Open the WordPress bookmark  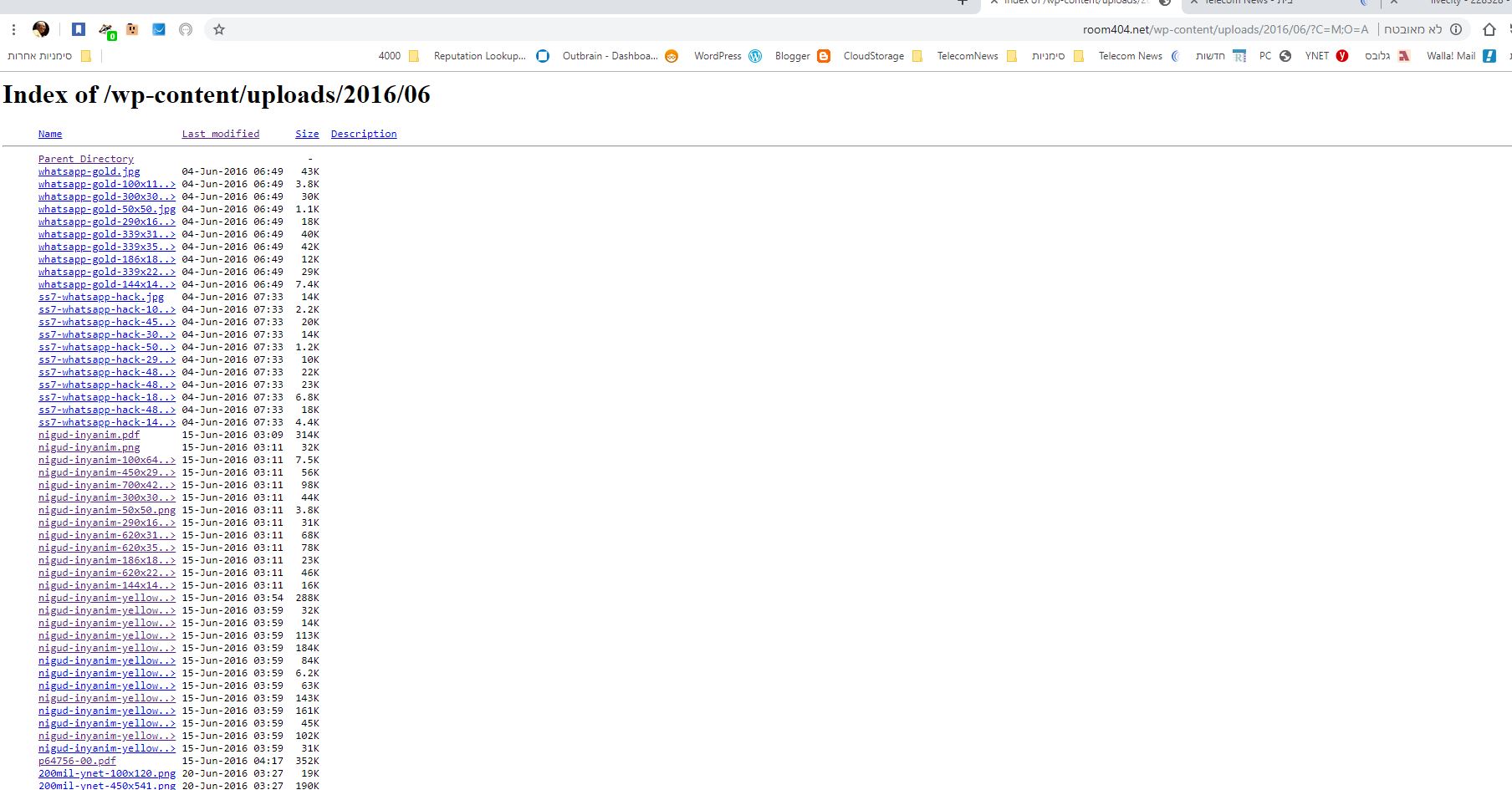[x=728, y=56]
